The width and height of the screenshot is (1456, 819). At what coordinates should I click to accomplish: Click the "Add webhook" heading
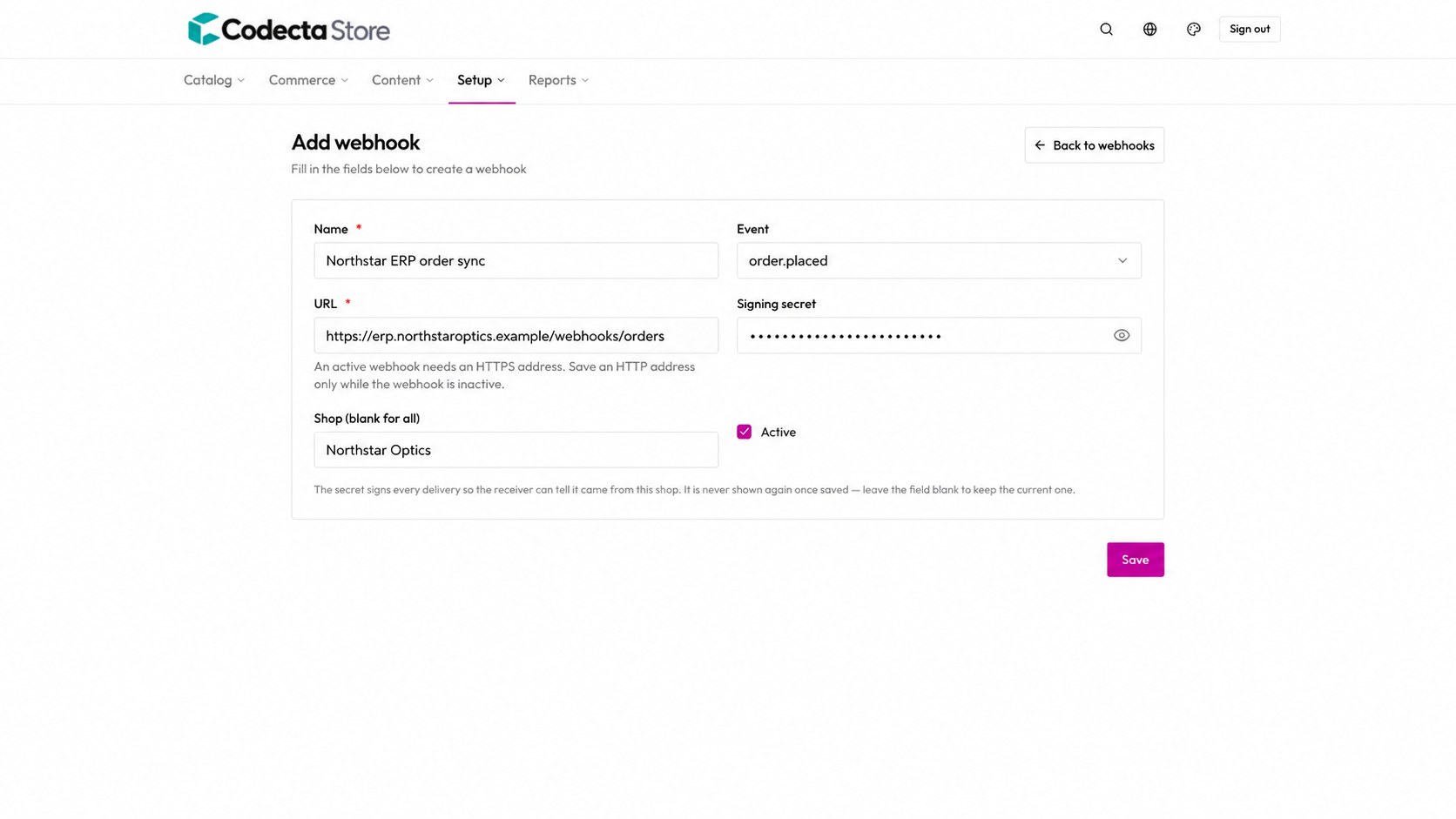click(355, 142)
